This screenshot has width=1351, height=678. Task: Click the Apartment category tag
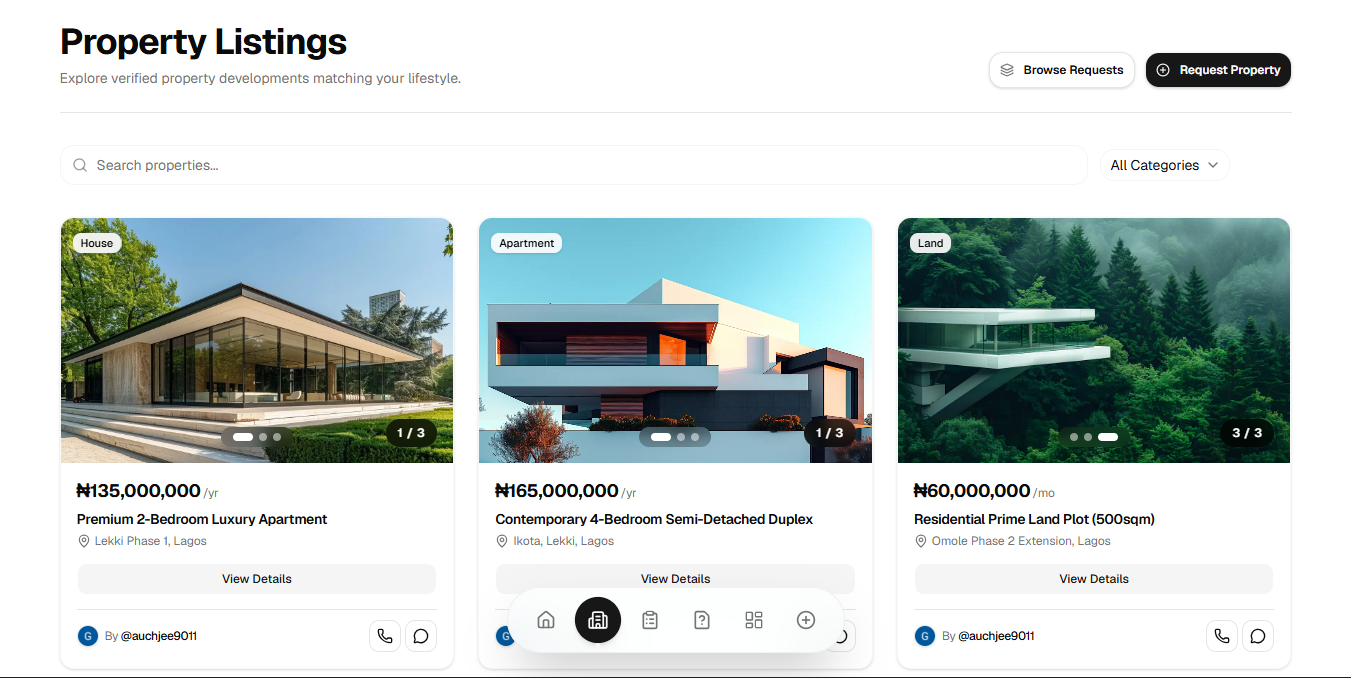click(527, 243)
